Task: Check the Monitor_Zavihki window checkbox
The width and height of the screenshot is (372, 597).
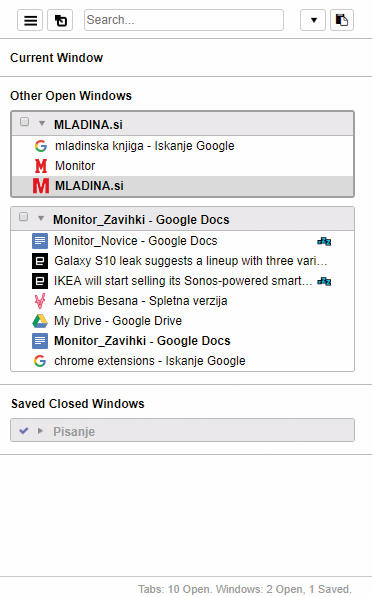Action: (x=24, y=217)
